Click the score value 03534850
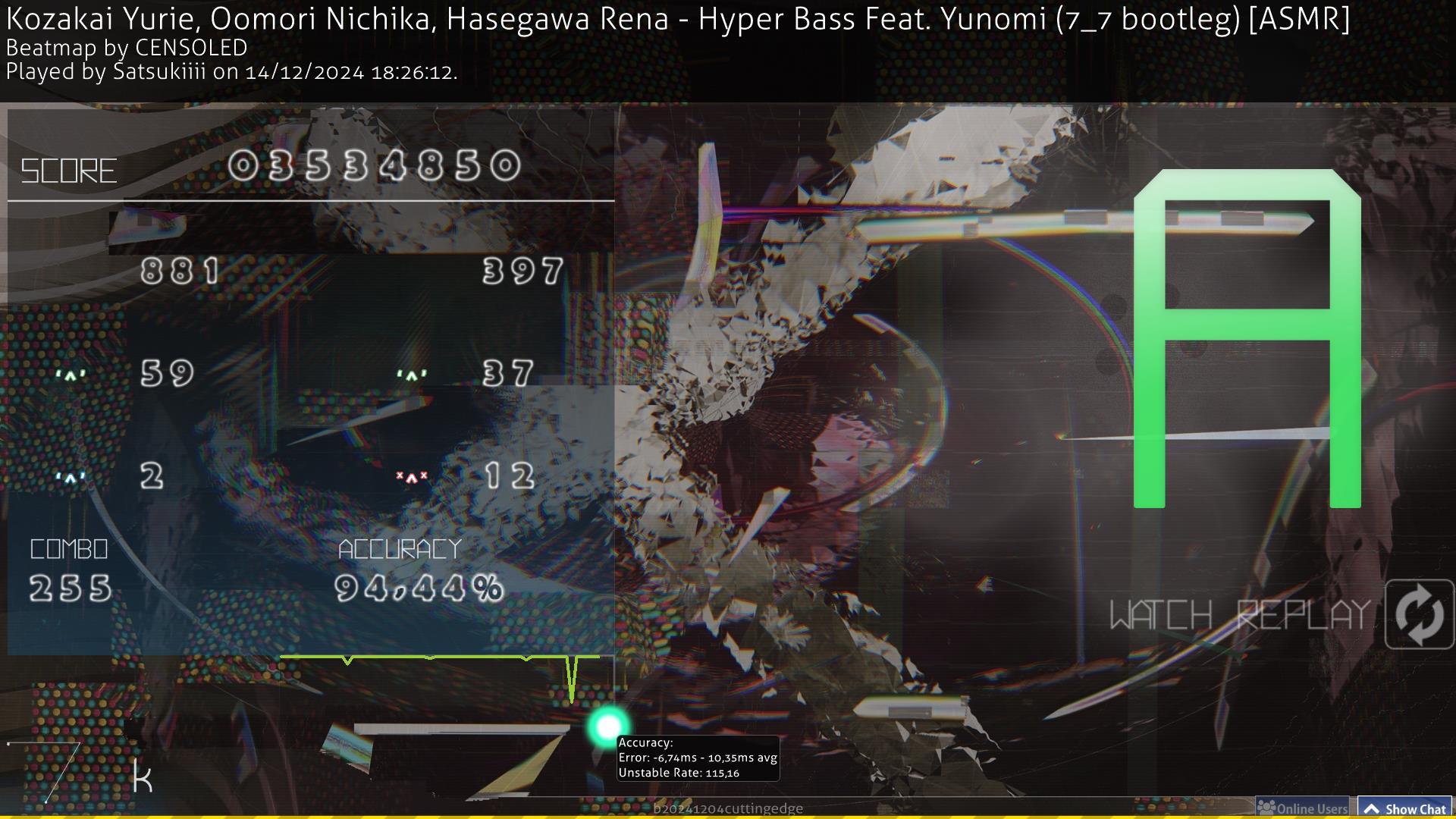The width and height of the screenshot is (1456, 819). [x=375, y=166]
